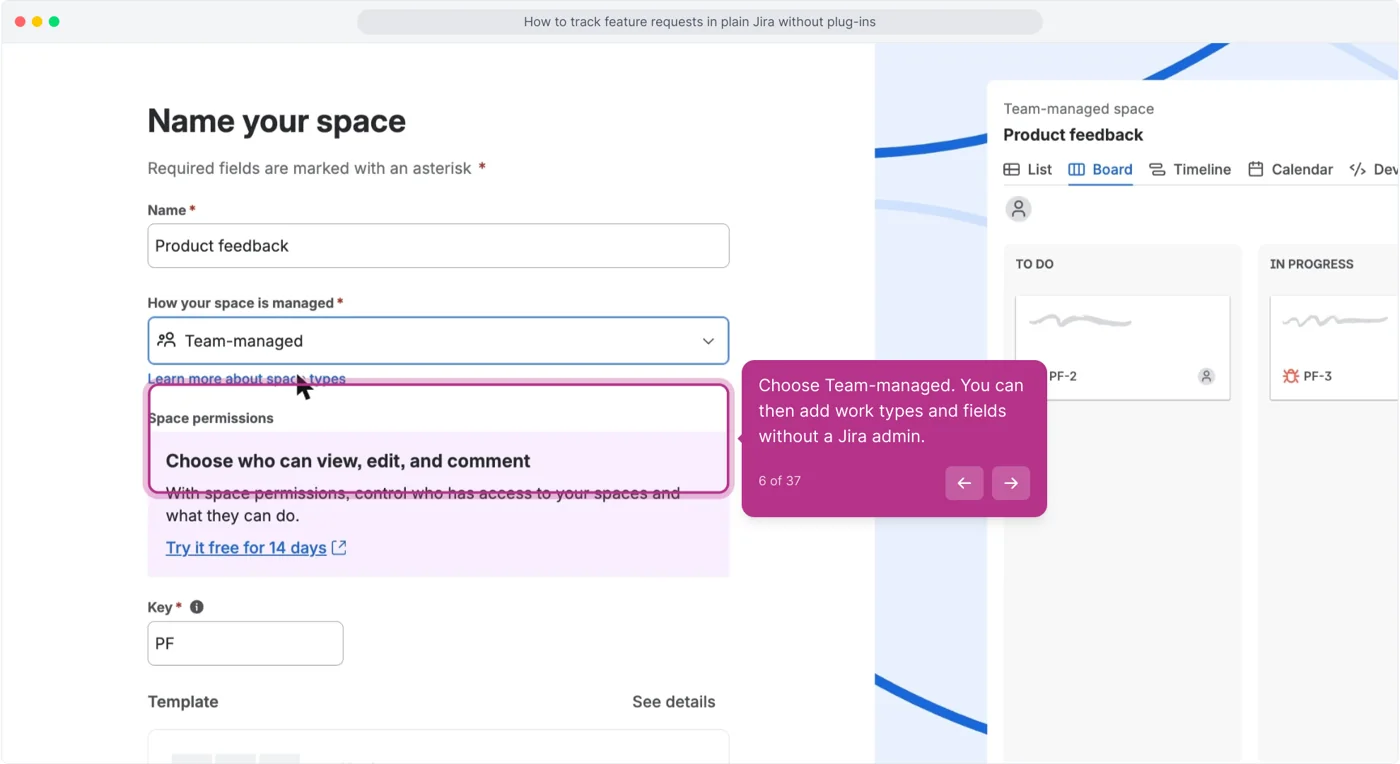Click the people icon in the Team-managed dropdown
The width and height of the screenshot is (1400, 764).
point(167,340)
